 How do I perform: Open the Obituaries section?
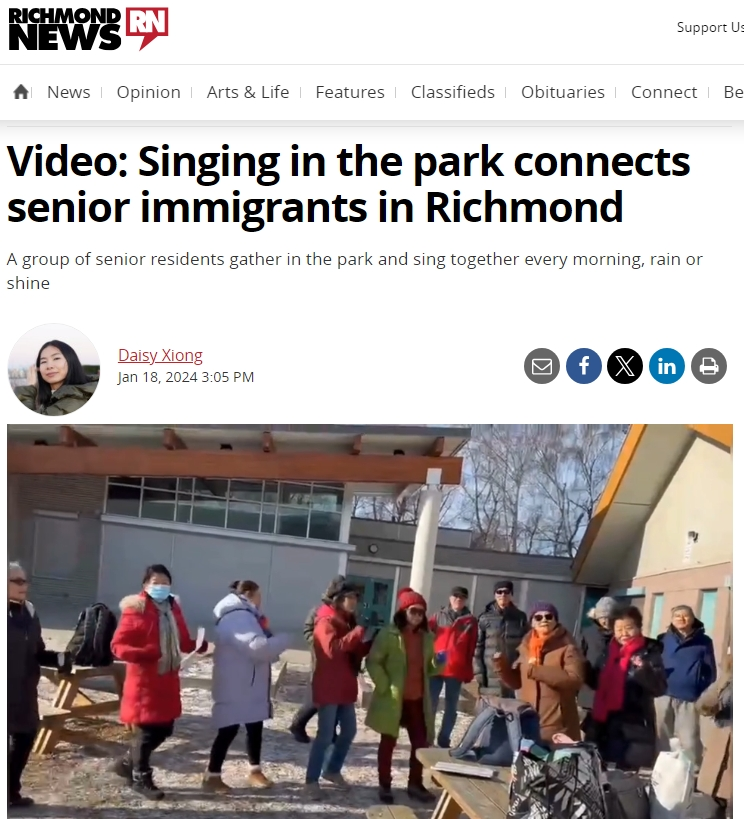click(x=563, y=92)
